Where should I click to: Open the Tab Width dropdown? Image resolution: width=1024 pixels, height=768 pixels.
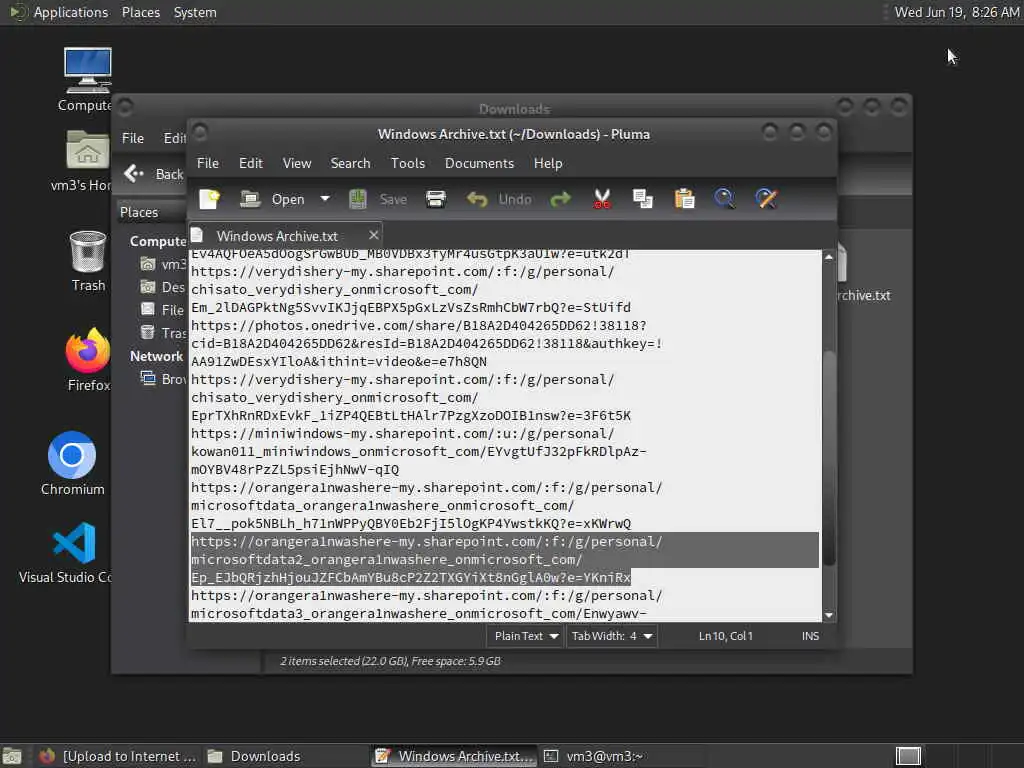coord(612,636)
